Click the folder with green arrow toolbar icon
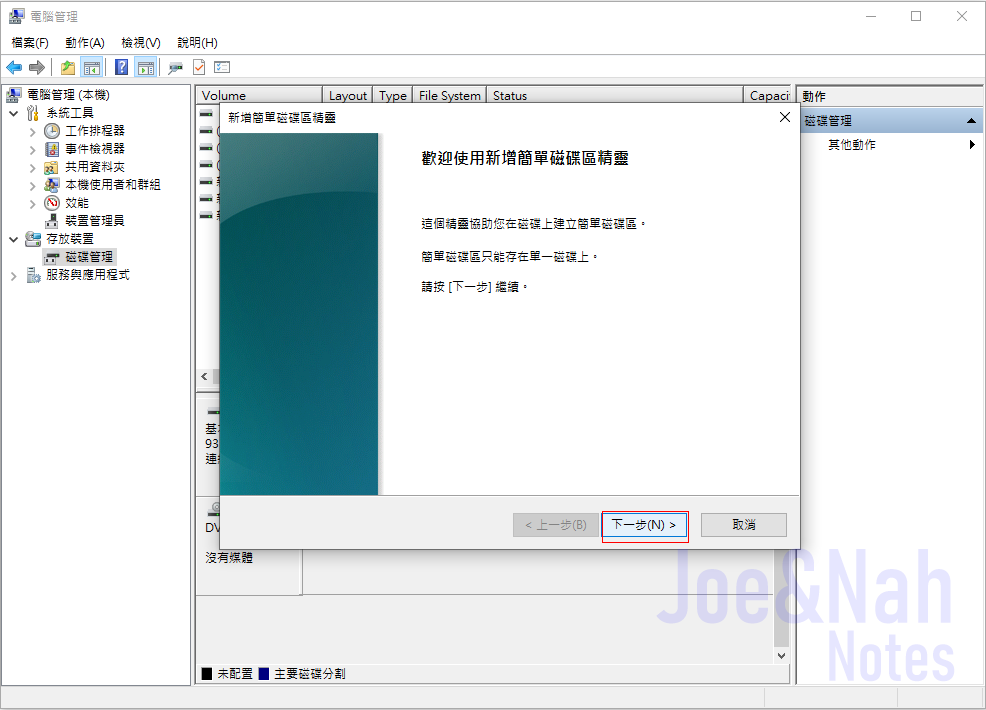The width and height of the screenshot is (986, 710). (67, 67)
